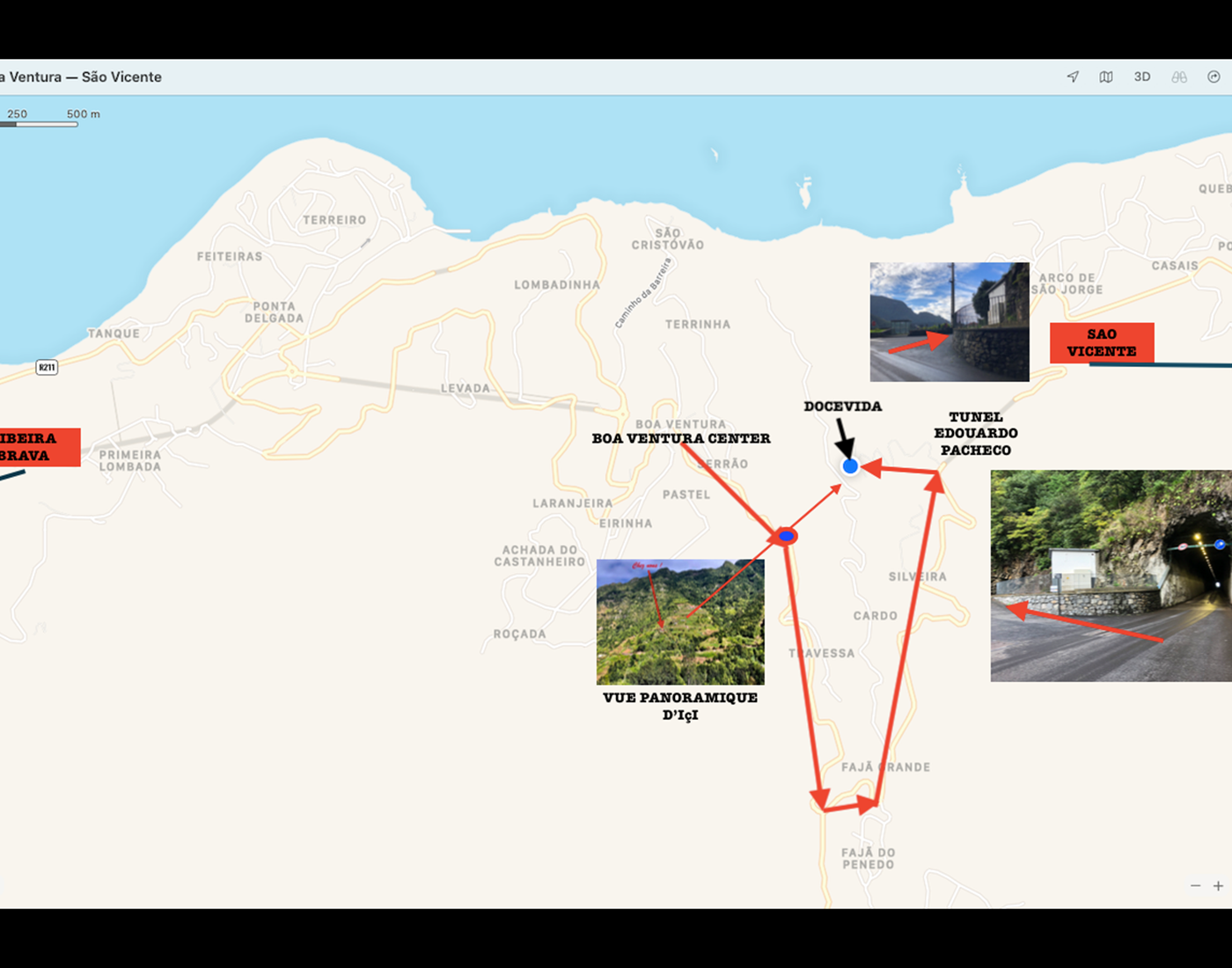This screenshot has width=1232, height=968.
Task: Click the current location arrow icon
Action: pos(1073,77)
